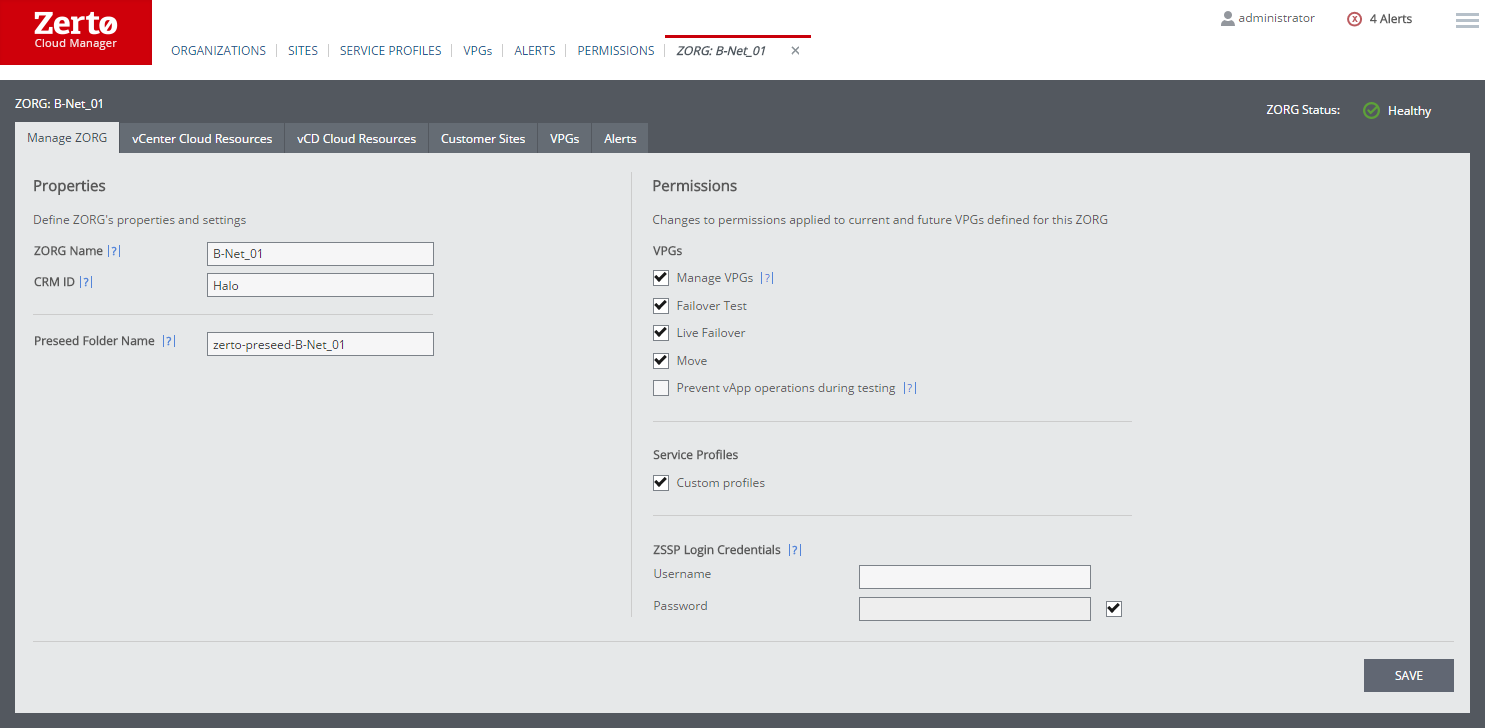Open help icon next to CRM ID
The height and width of the screenshot is (728, 1485).
point(86,283)
